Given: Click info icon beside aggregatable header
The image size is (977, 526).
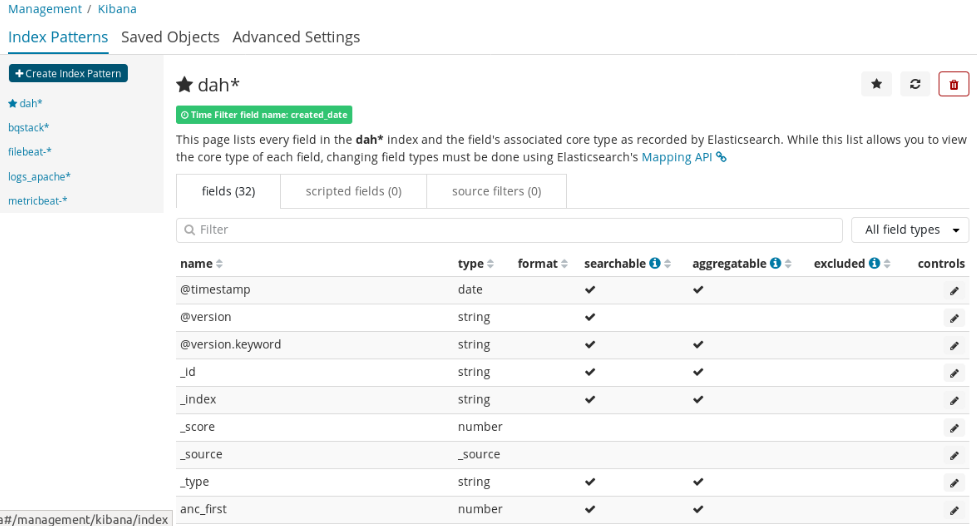Looking at the screenshot, I should [775, 264].
